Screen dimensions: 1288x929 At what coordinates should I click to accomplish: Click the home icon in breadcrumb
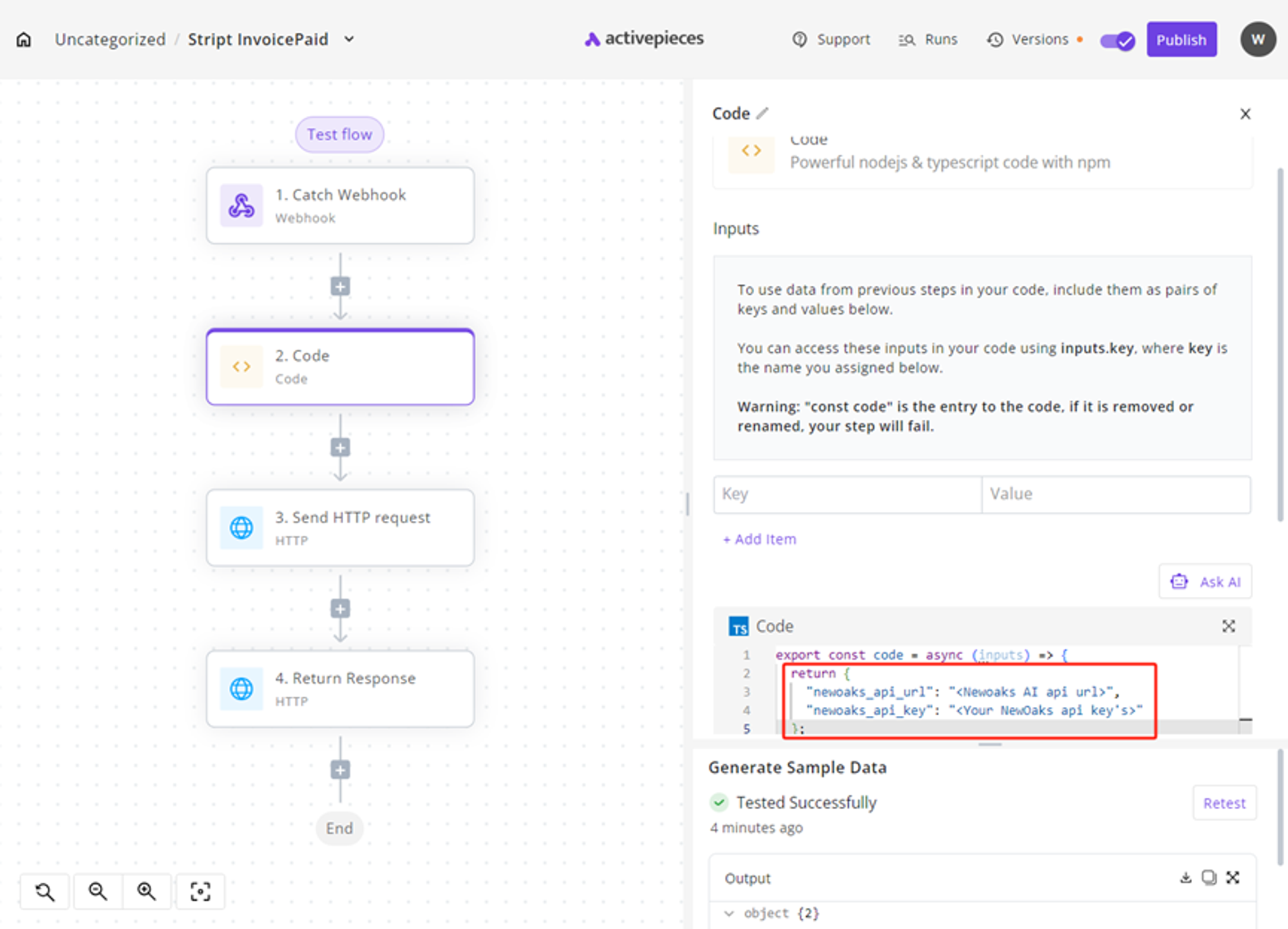(x=24, y=40)
